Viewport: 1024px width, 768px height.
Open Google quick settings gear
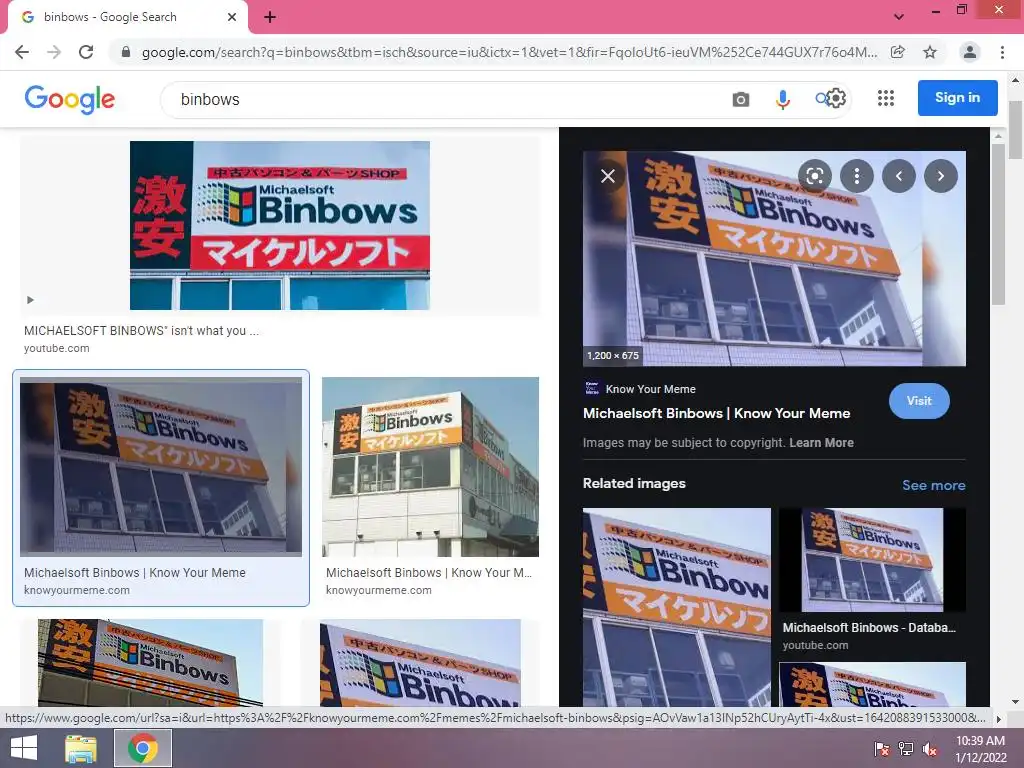[x=837, y=98]
